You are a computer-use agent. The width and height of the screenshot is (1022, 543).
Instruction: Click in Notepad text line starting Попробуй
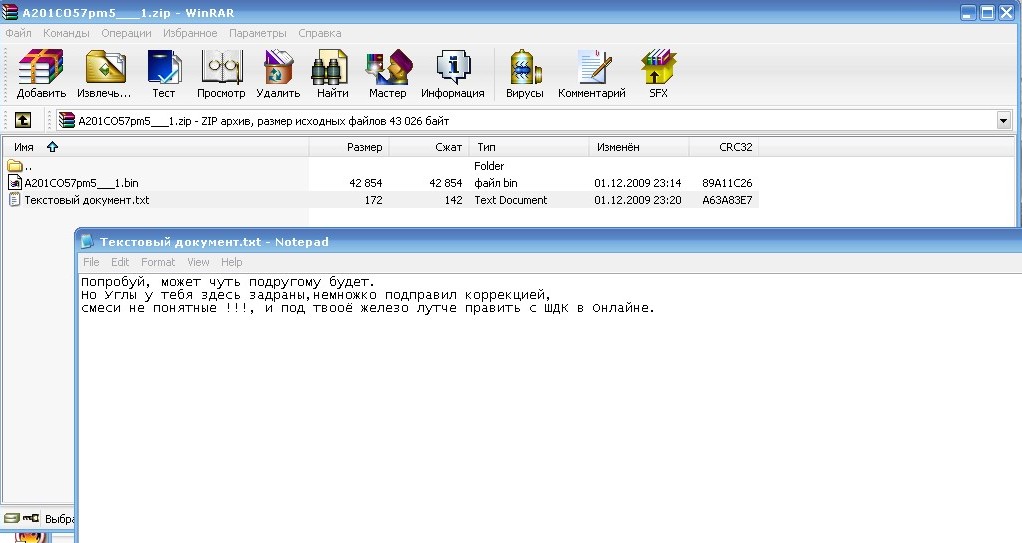pos(228,282)
